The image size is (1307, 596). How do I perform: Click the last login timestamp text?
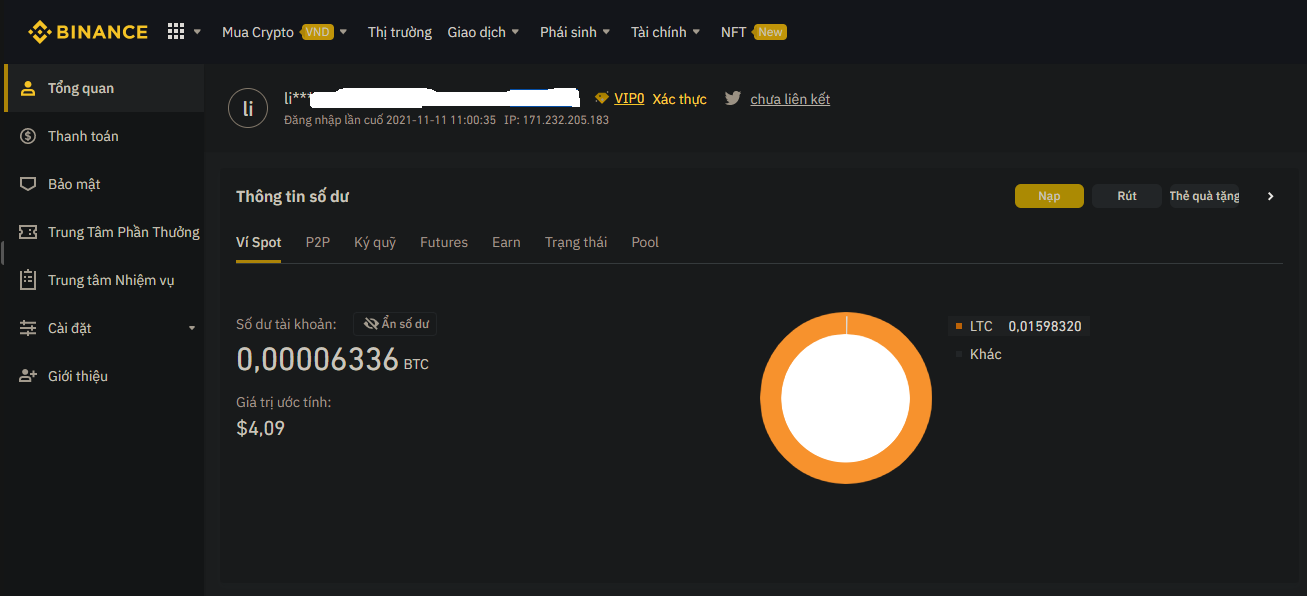390,120
